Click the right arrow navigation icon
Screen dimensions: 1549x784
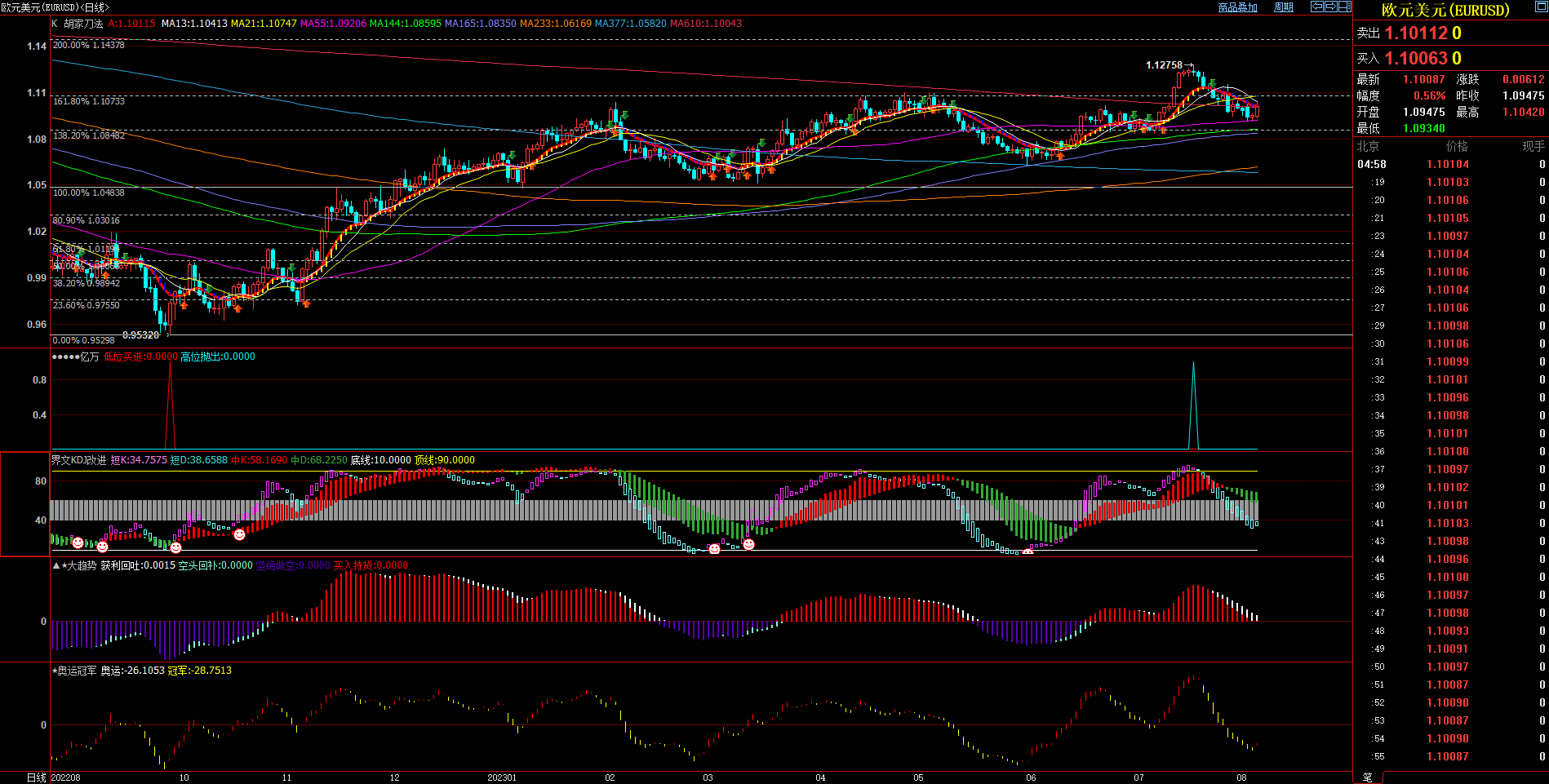click(1330, 7)
